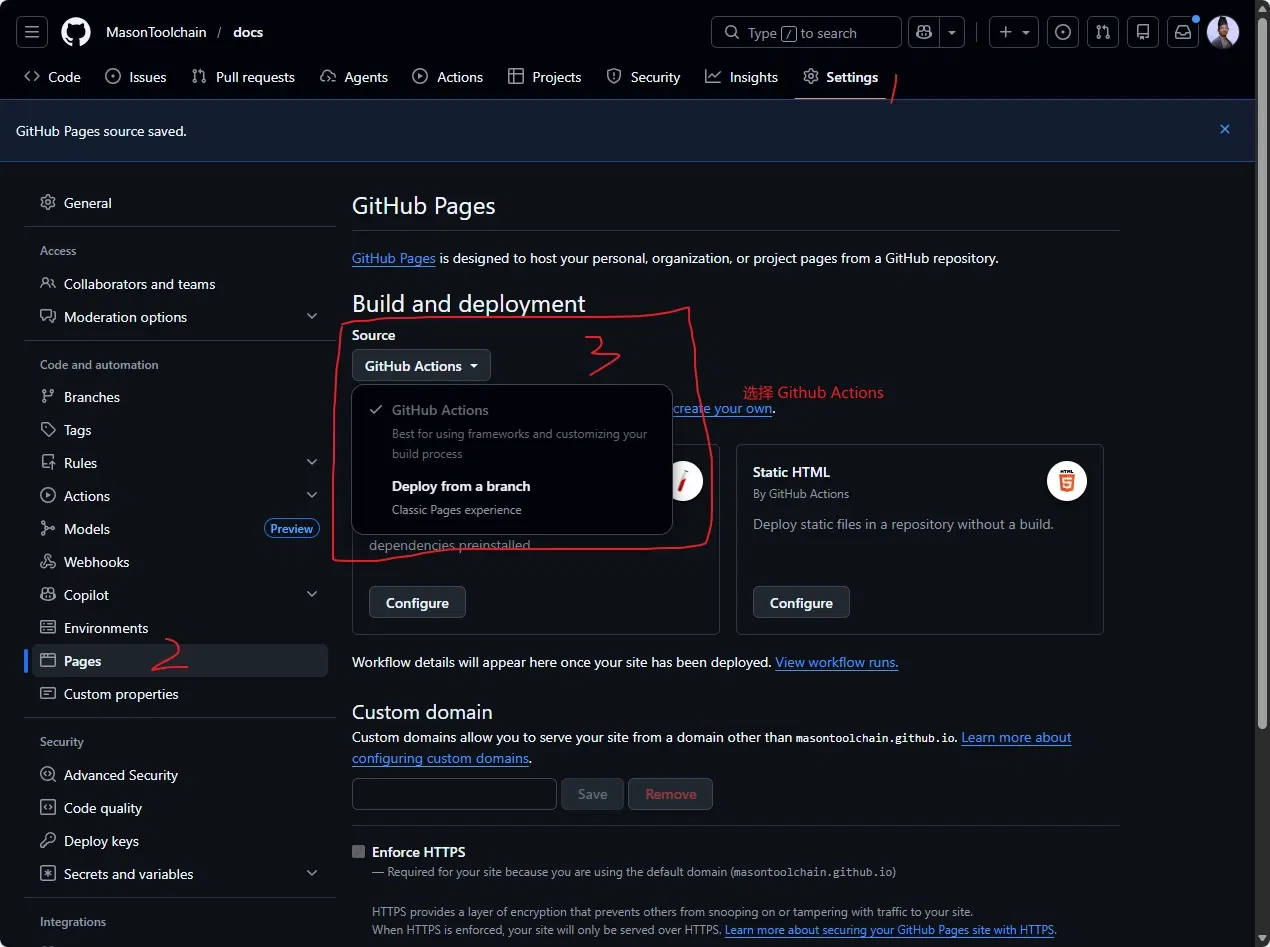The image size is (1270, 947).
Task: Open Advanced Security settings
Action: 180,775
